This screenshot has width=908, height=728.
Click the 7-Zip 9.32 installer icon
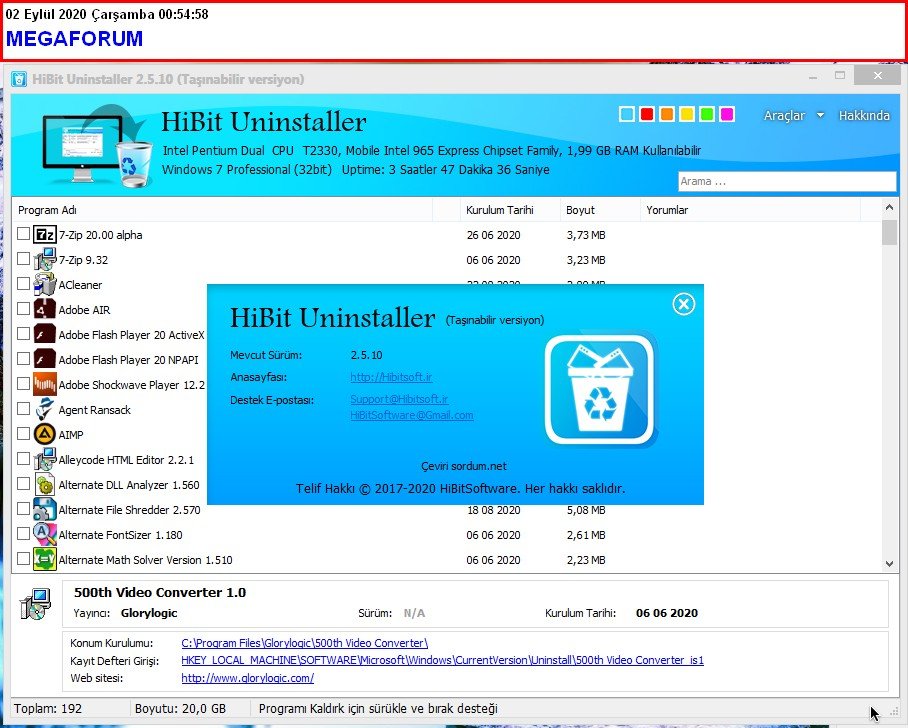[45, 259]
